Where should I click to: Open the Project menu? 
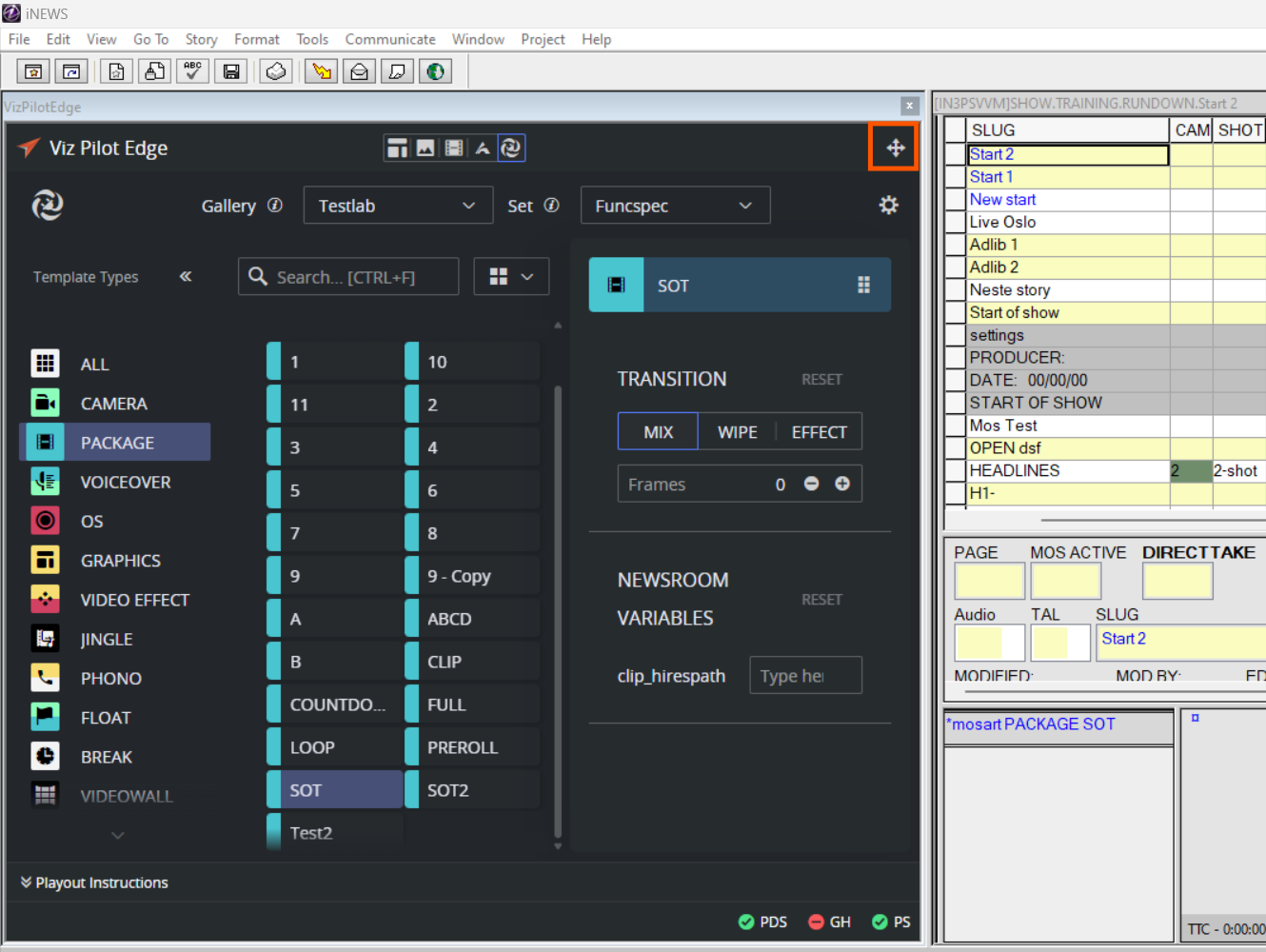coord(543,39)
